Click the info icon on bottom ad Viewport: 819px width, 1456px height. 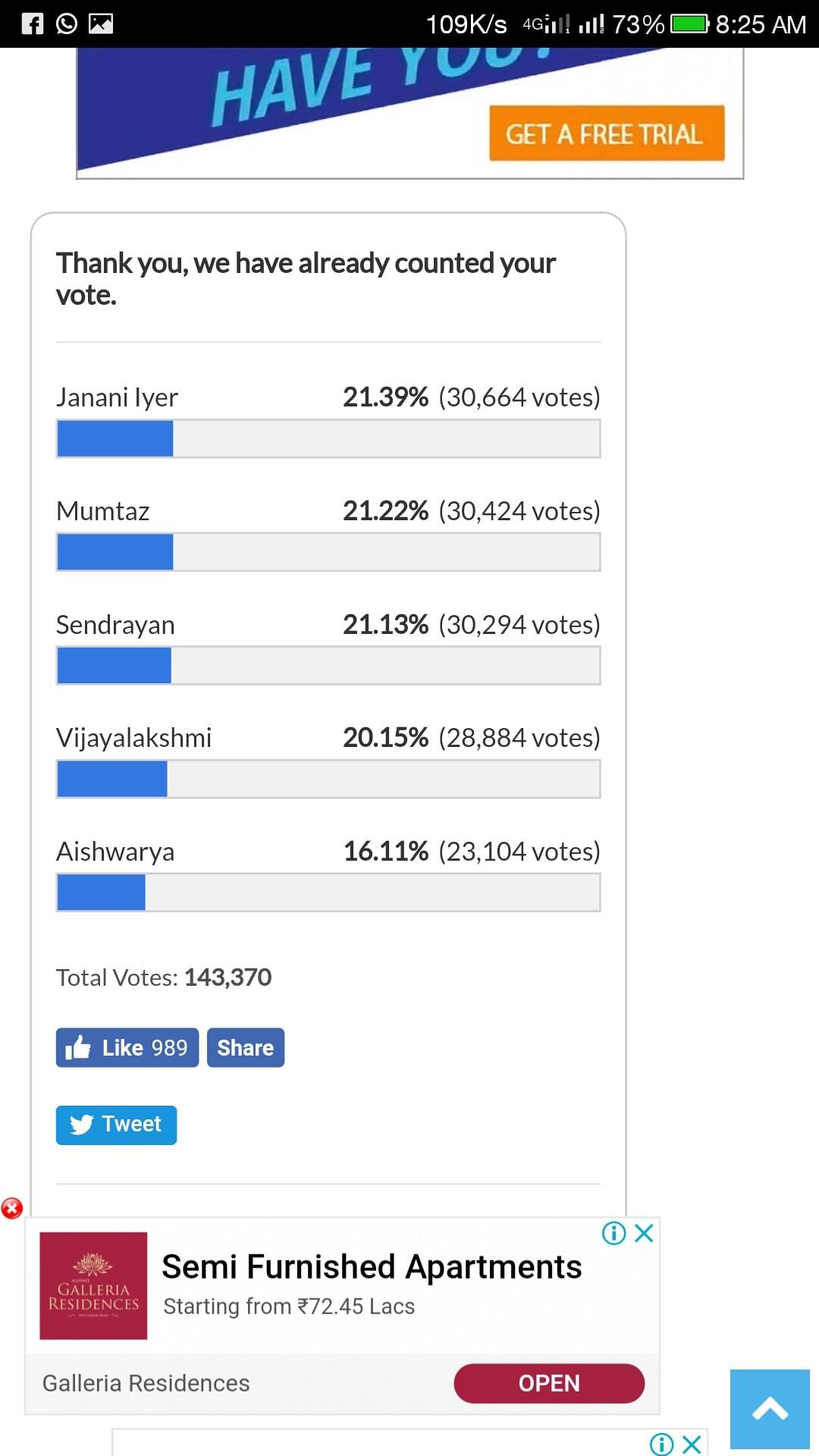pos(662,1444)
